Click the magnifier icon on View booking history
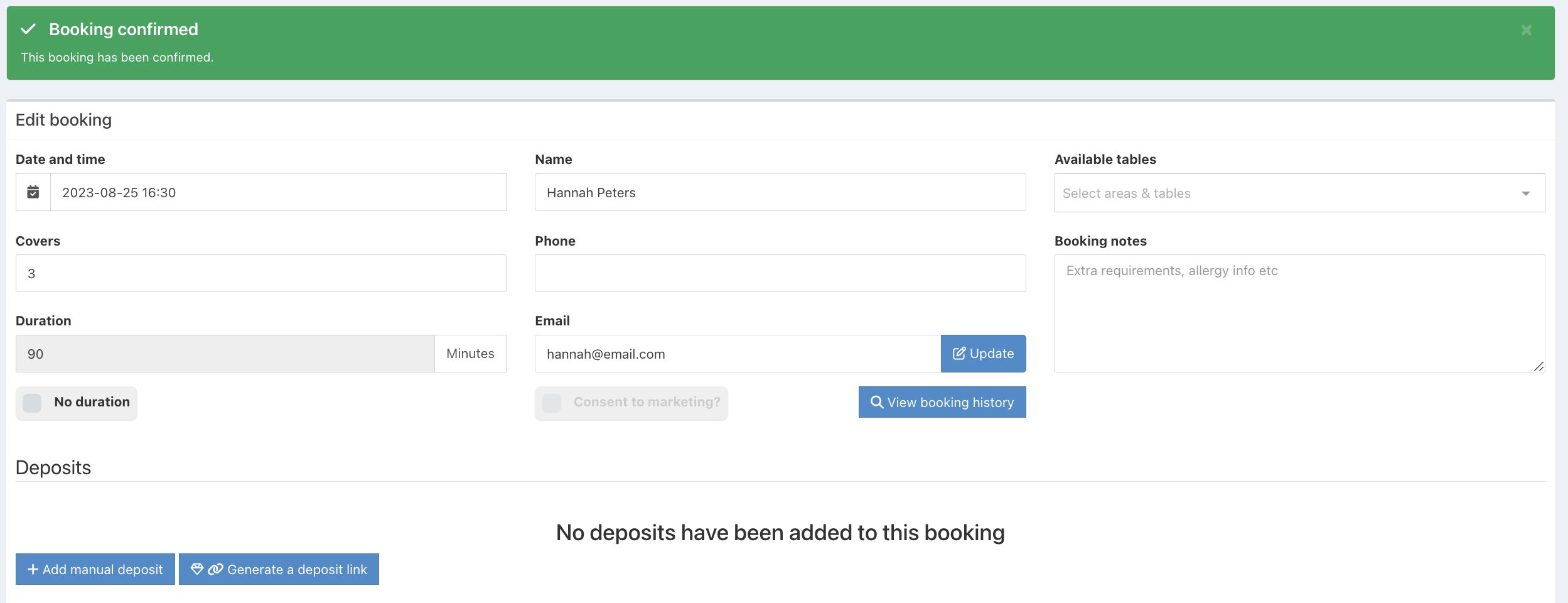The height and width of the screenshot is (603, 1568). [877, 402]
